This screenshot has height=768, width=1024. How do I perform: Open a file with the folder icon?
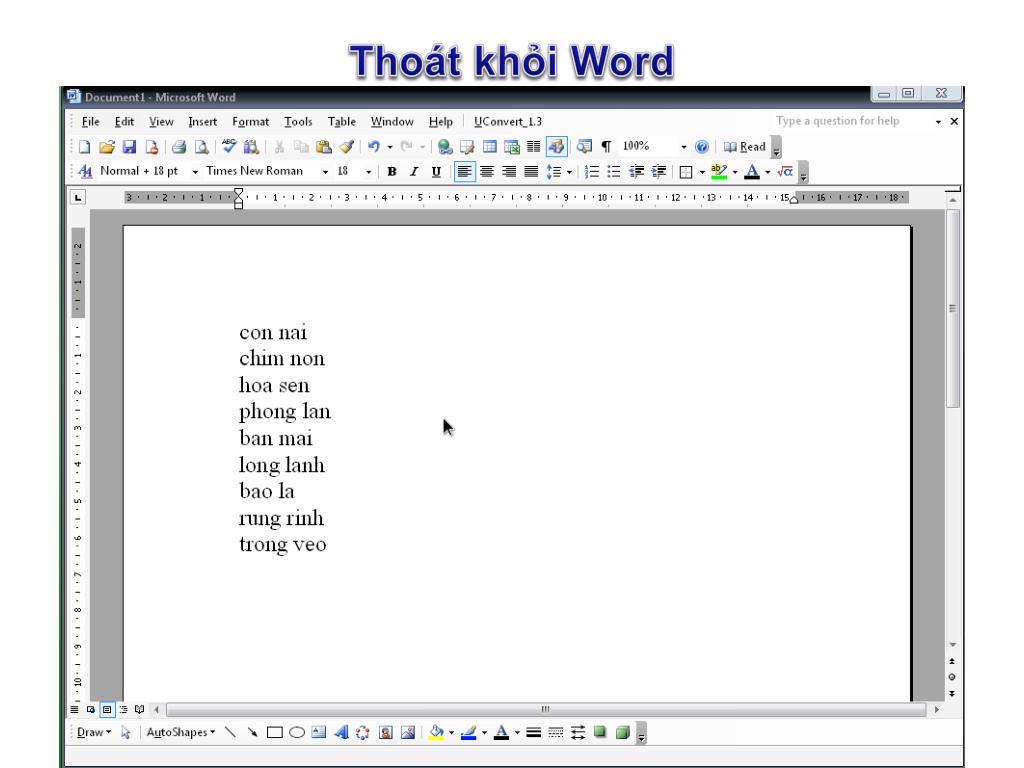(x=106, y=147)
